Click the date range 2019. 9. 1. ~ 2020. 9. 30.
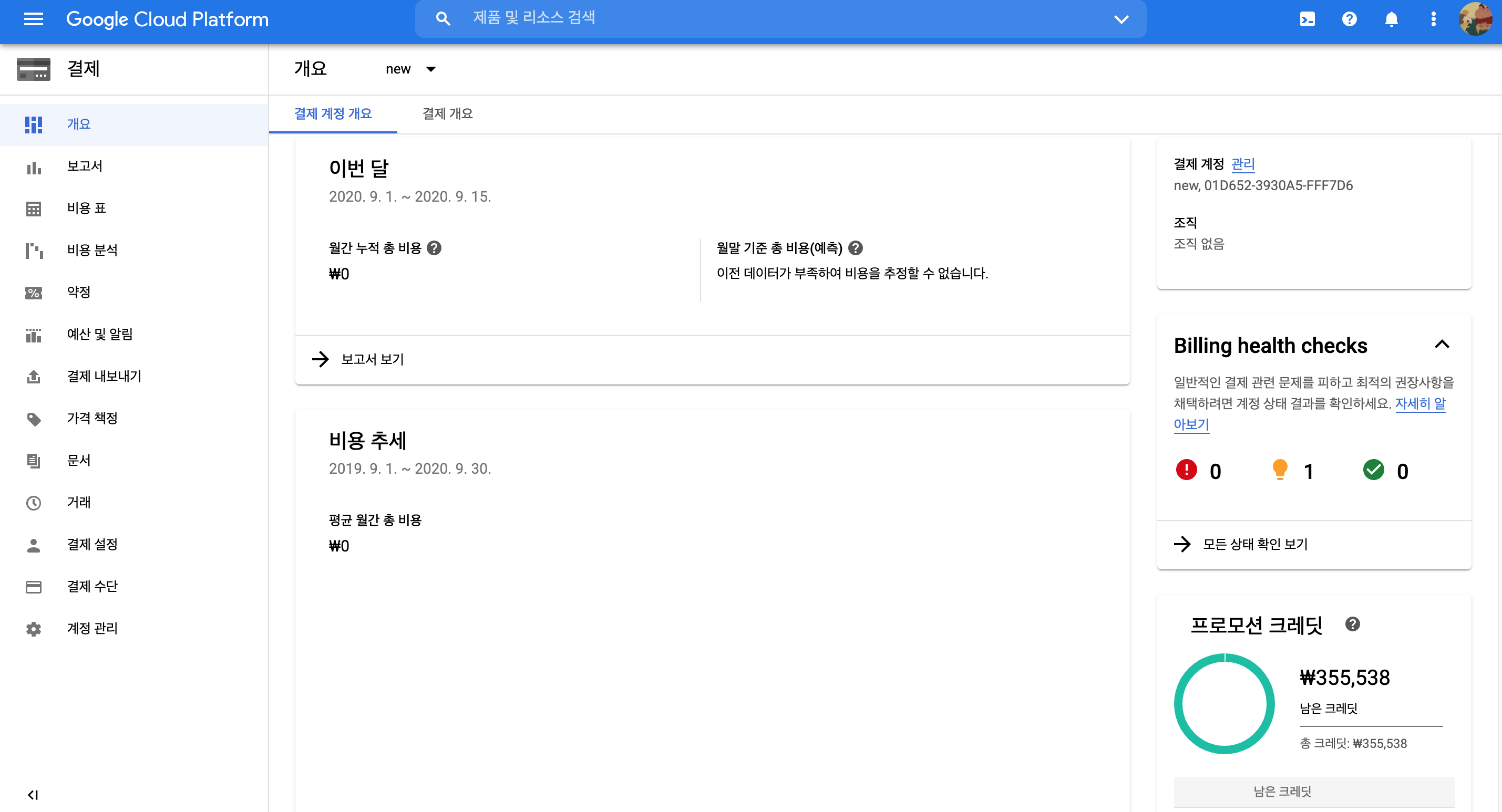The width and height of the screenshot is (1502, 812). pyautogui.click(x=410, y=469)
